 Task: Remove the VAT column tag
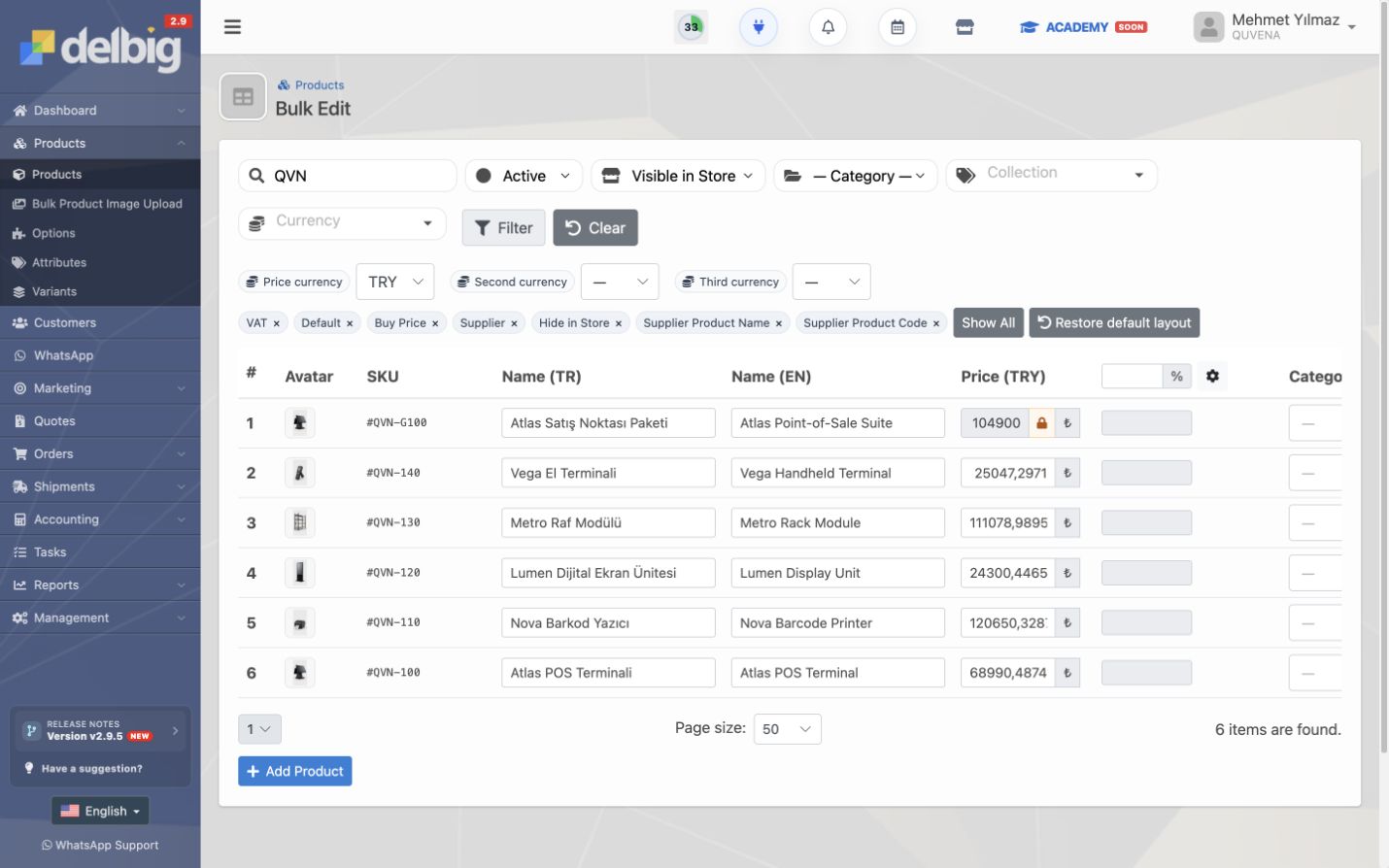coord(277,323)
